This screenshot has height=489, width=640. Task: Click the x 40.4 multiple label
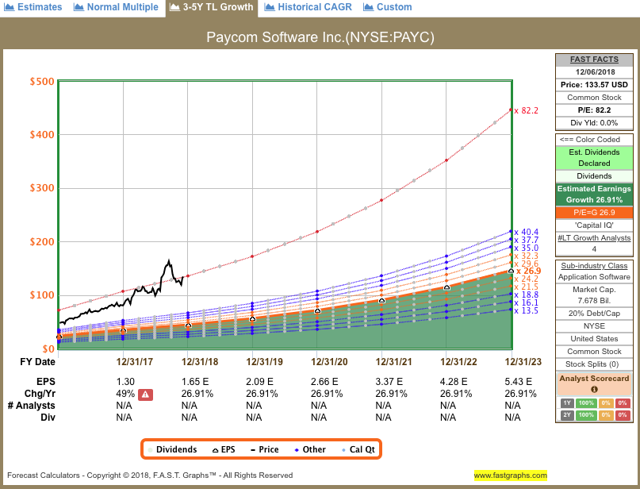[527, 232]
